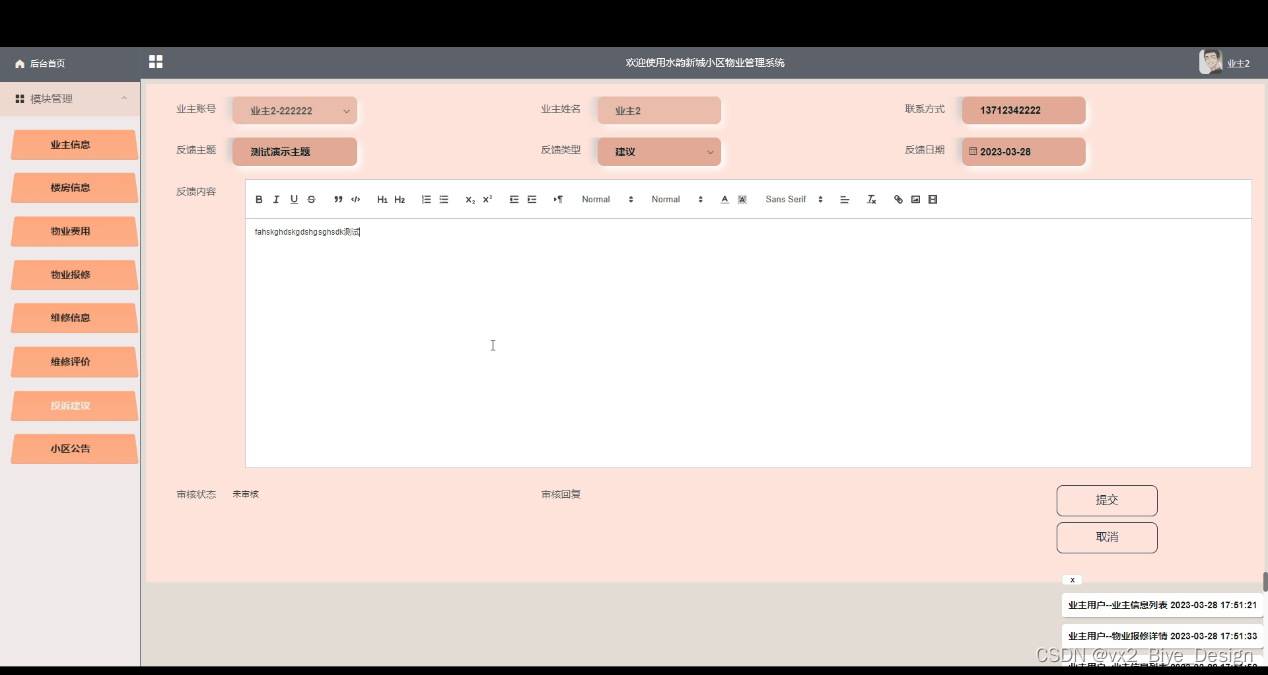The height and width of the screenshot is (675, 1268).
Task: Open the text background color picker
Action: [x=742, y=200]
